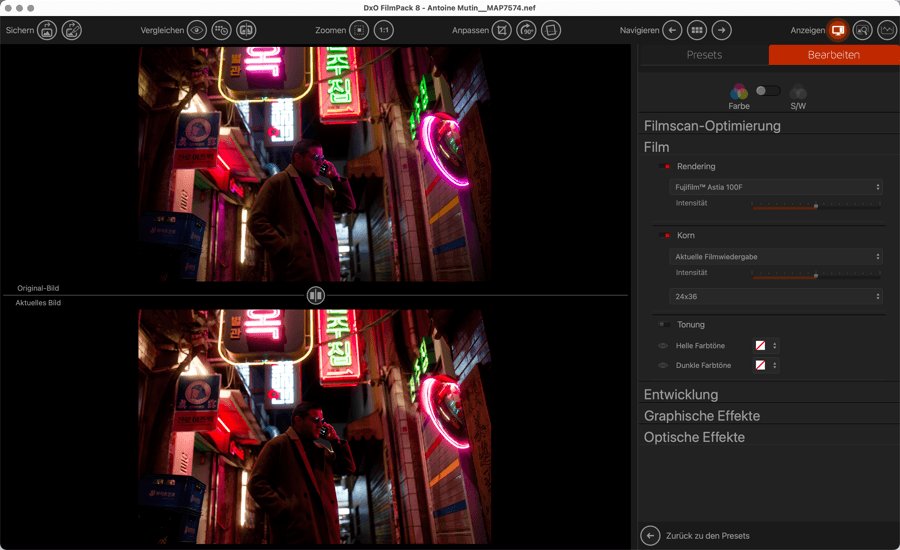Click the eye compare icon beside Vergleichen
Image resolution: width=900 pixels, height=550 pixels.
[x=197, y=30]
